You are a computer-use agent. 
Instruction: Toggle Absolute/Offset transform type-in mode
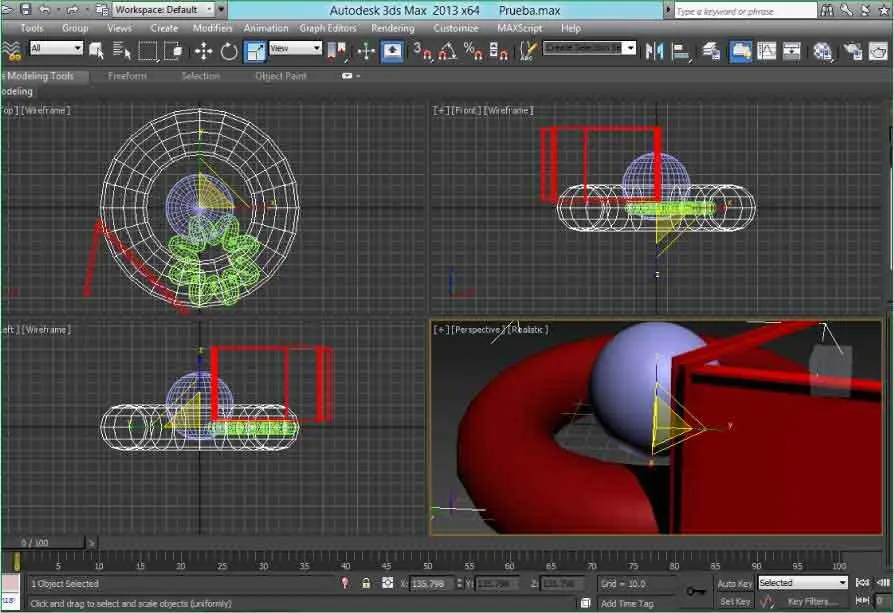(388, 583)
